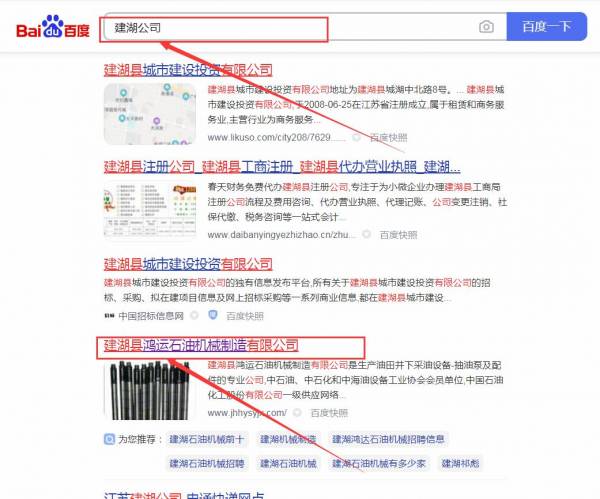Click the 为您推荐 magnifier icon
The image size is (600, 499).
(109, 438)
